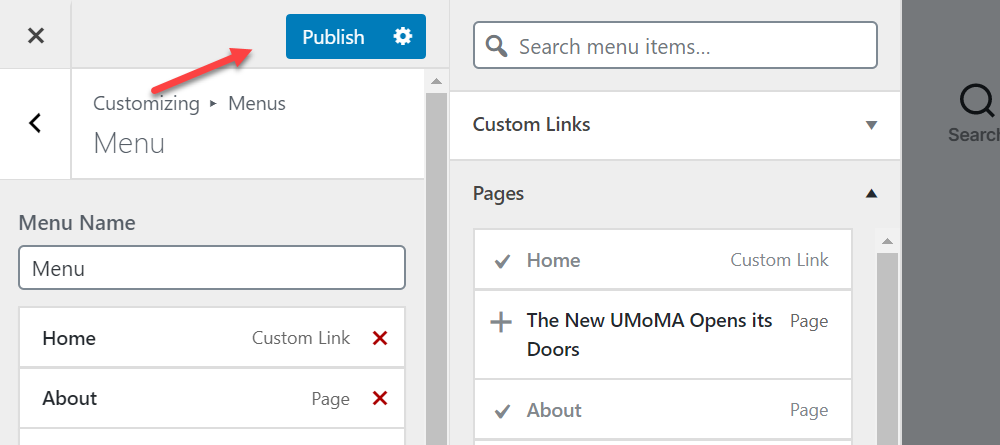The width and height of the screenshot is (1000, 445).
Task: Click the Custom Links section heading
Action: point(531,124)
